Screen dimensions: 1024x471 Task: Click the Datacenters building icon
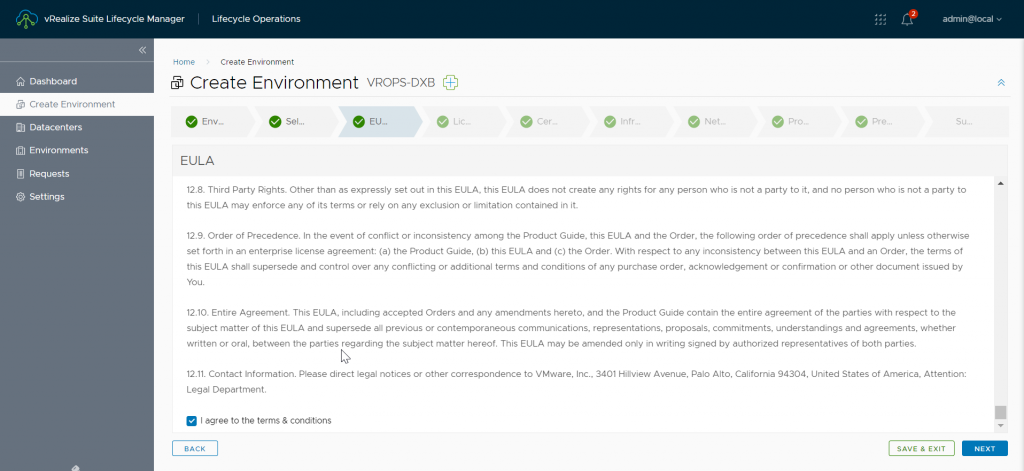pyautogui.click(x=20, y=127)
